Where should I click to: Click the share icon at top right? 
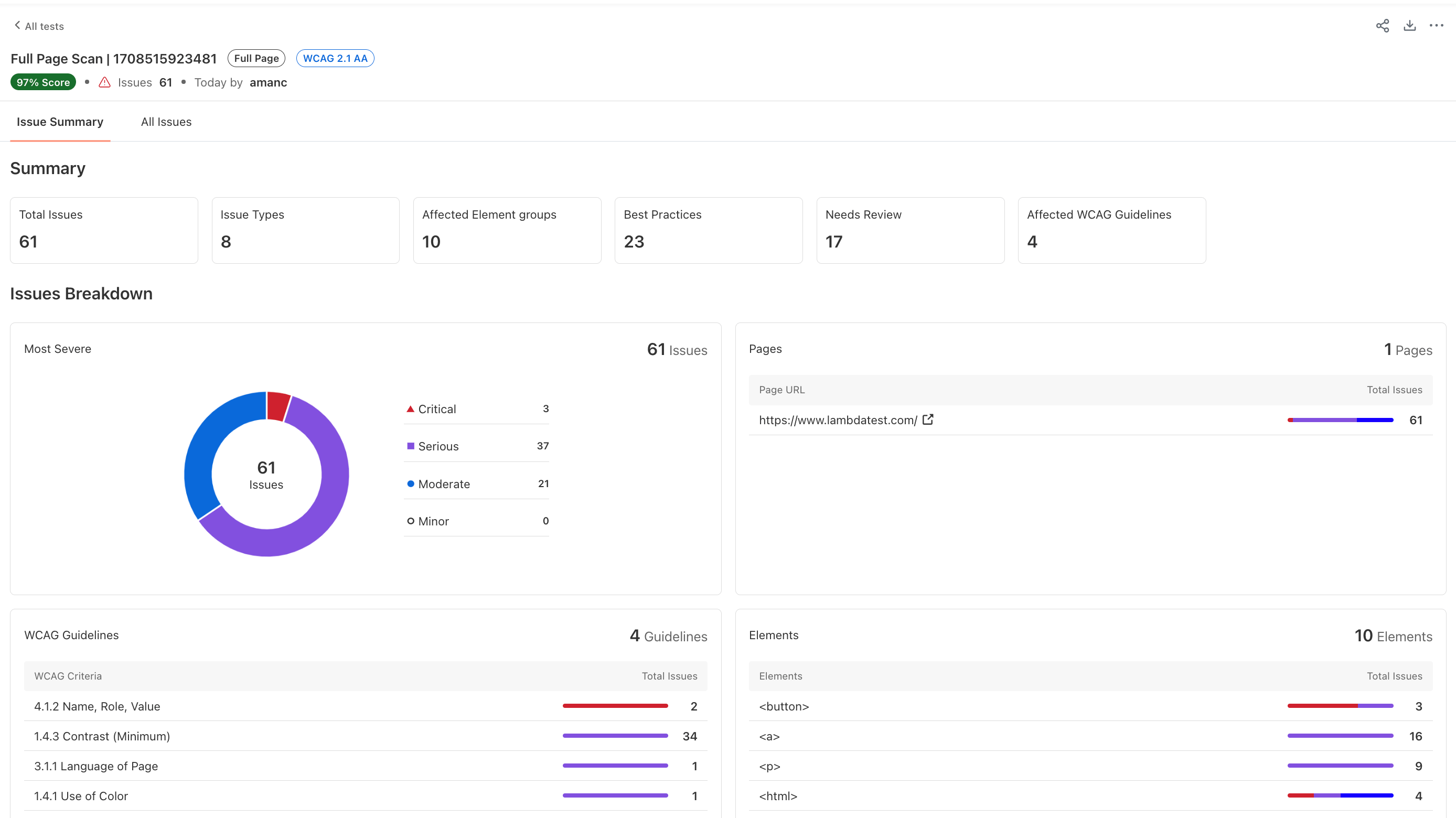tap(1382, 25)
